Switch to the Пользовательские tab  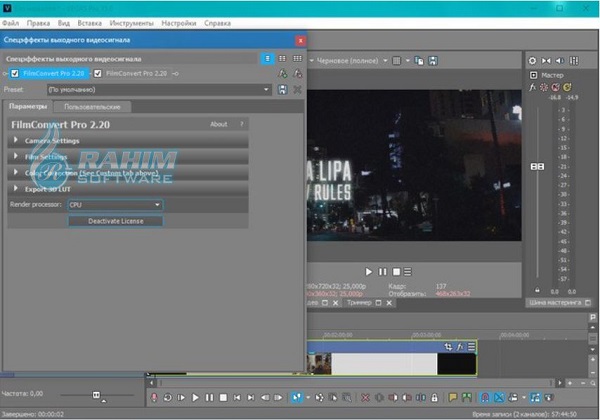92,106
